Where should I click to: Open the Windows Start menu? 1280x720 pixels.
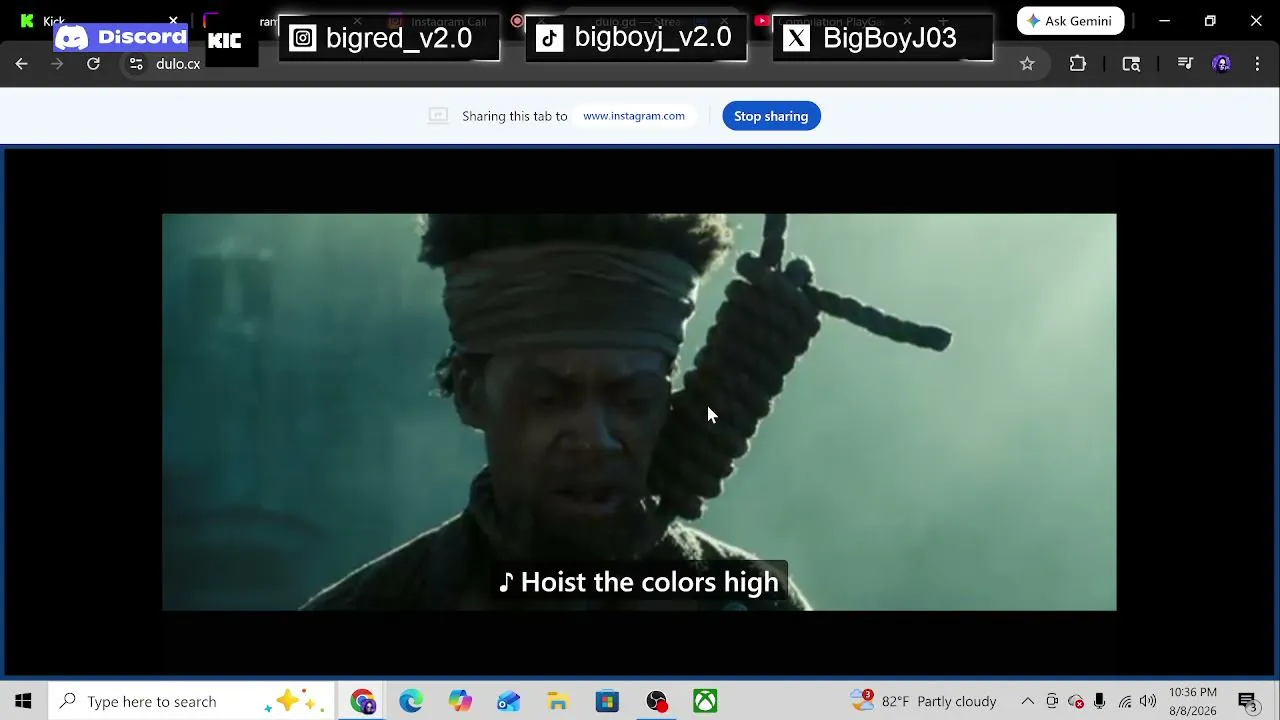(x=23, y=701)
